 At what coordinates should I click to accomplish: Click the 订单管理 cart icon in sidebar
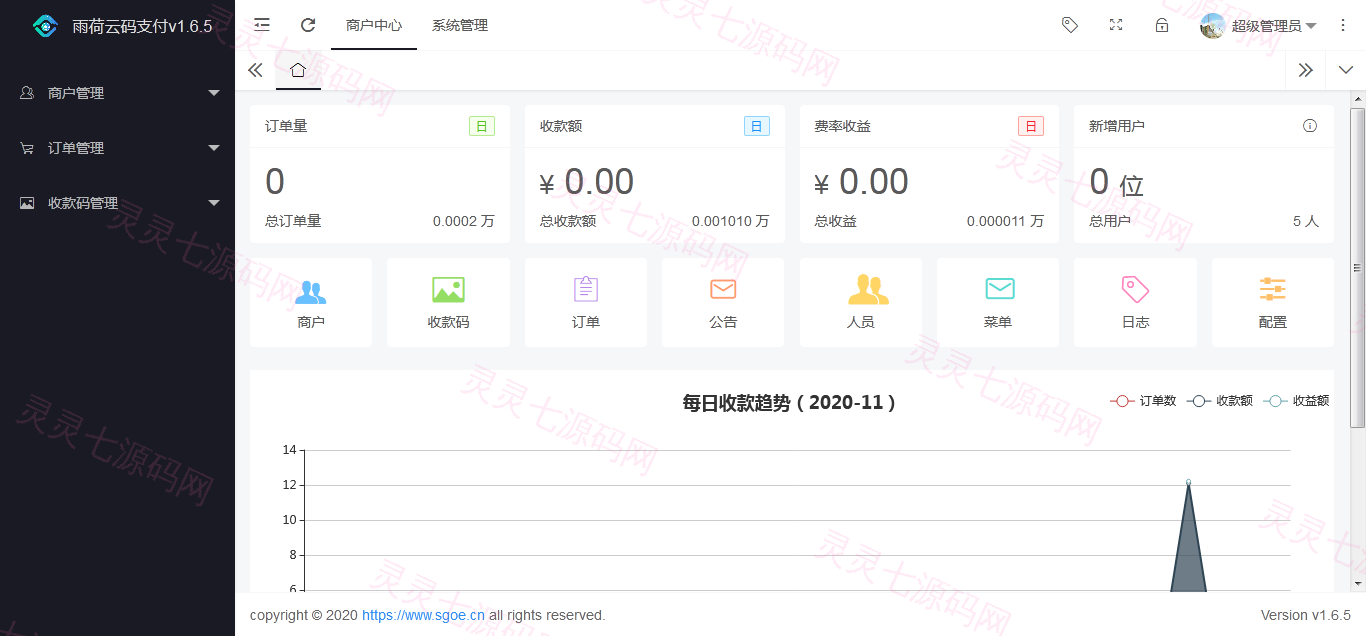(27, 148)
